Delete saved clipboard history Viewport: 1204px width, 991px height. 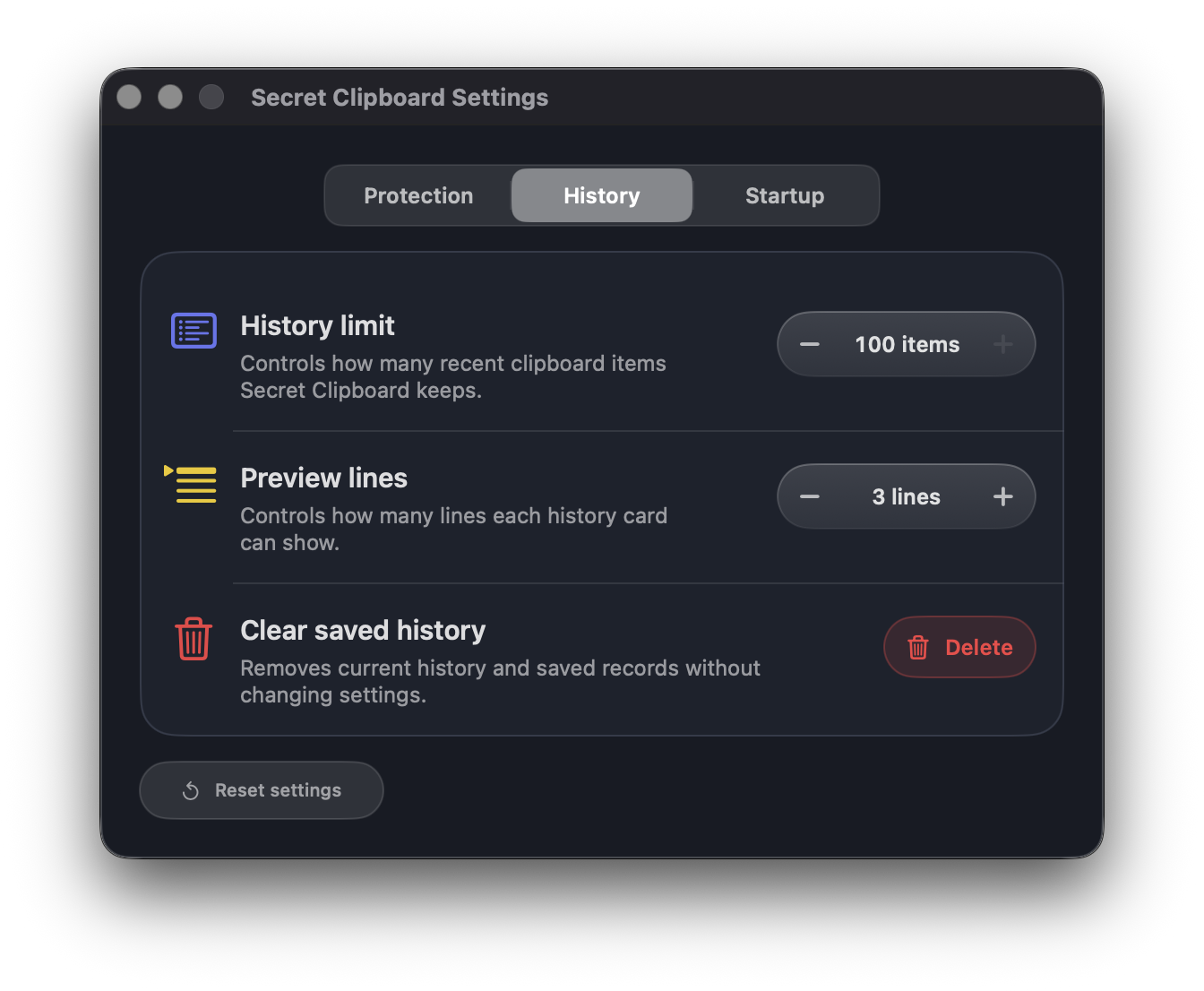click(x=959, y=647)
